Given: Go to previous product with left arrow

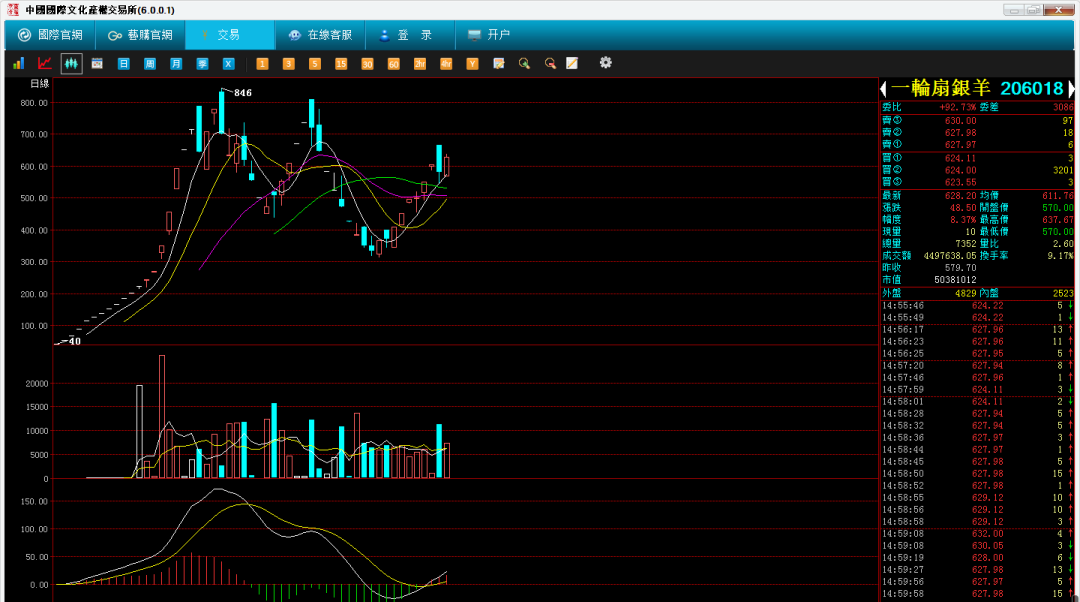Looking at the screenshot, I should (x=884, y=89).
